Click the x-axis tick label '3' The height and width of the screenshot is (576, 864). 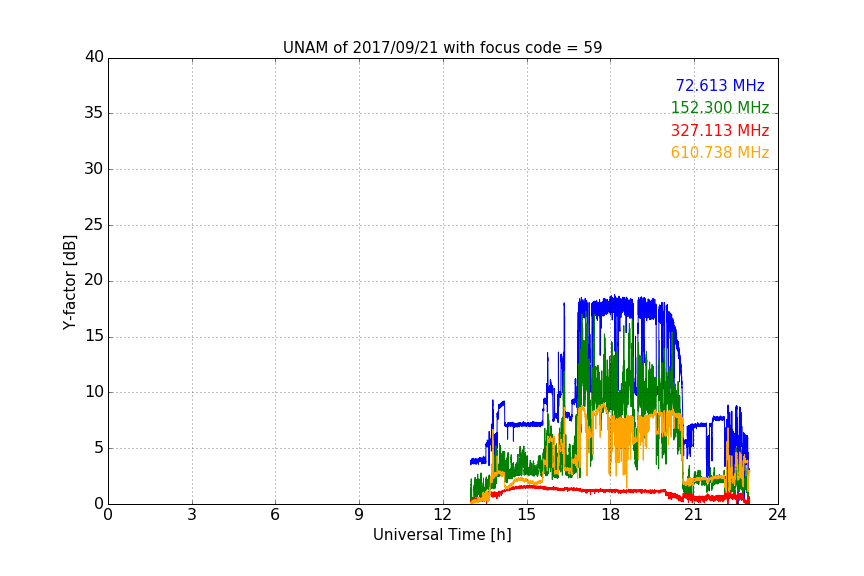192,515
